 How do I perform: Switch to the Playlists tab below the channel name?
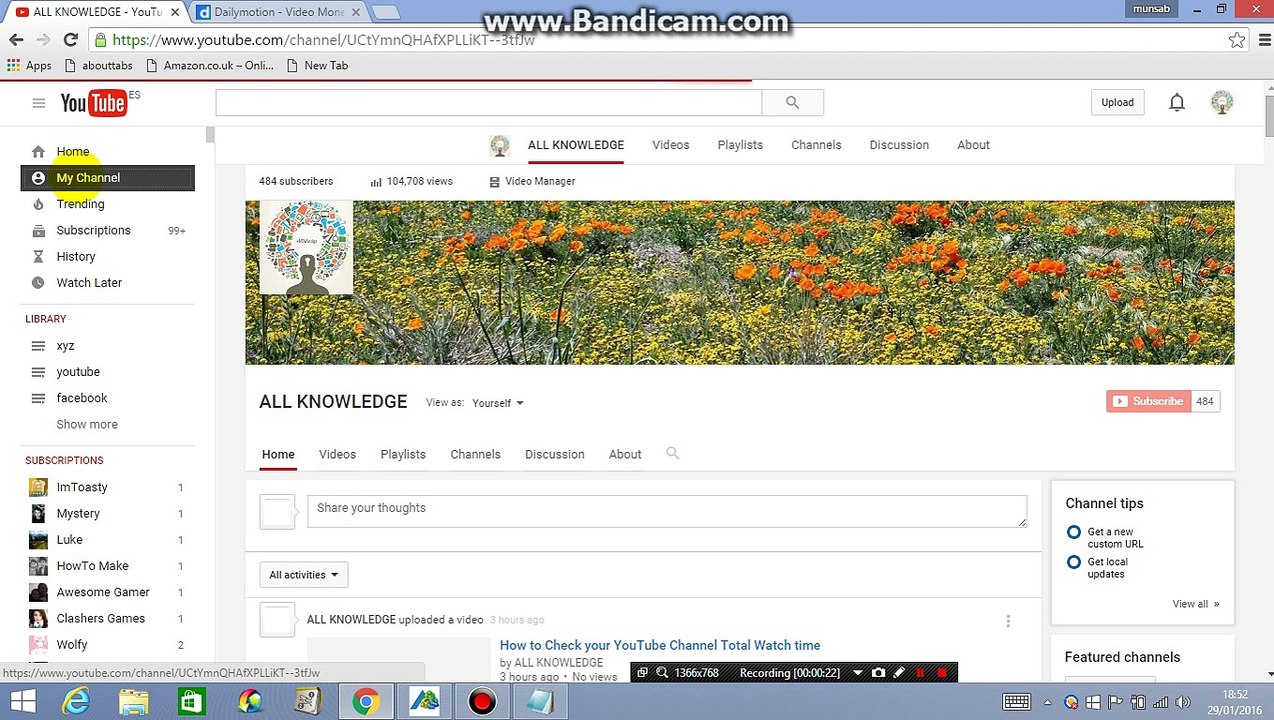coord(403,454)
